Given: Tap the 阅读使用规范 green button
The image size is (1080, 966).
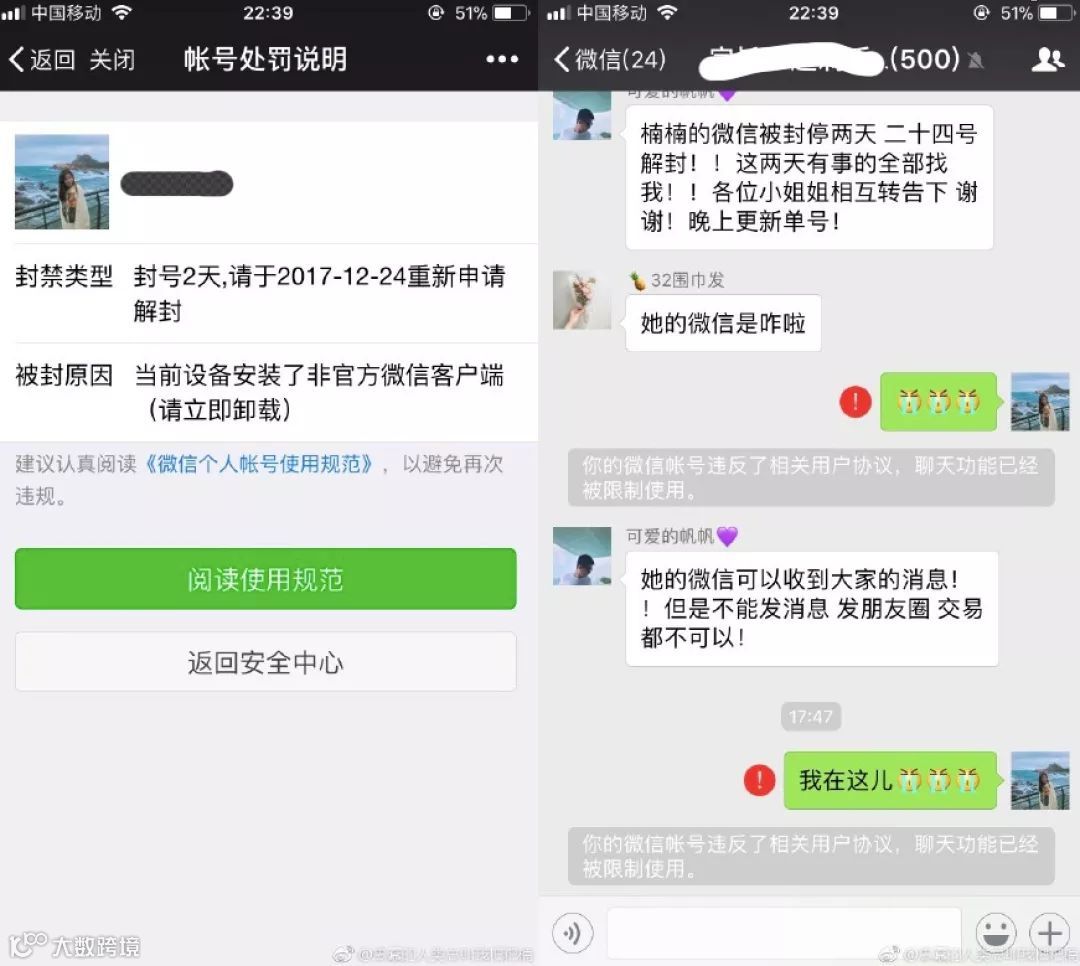Looking at the screenshot, I should coord(266,579).
